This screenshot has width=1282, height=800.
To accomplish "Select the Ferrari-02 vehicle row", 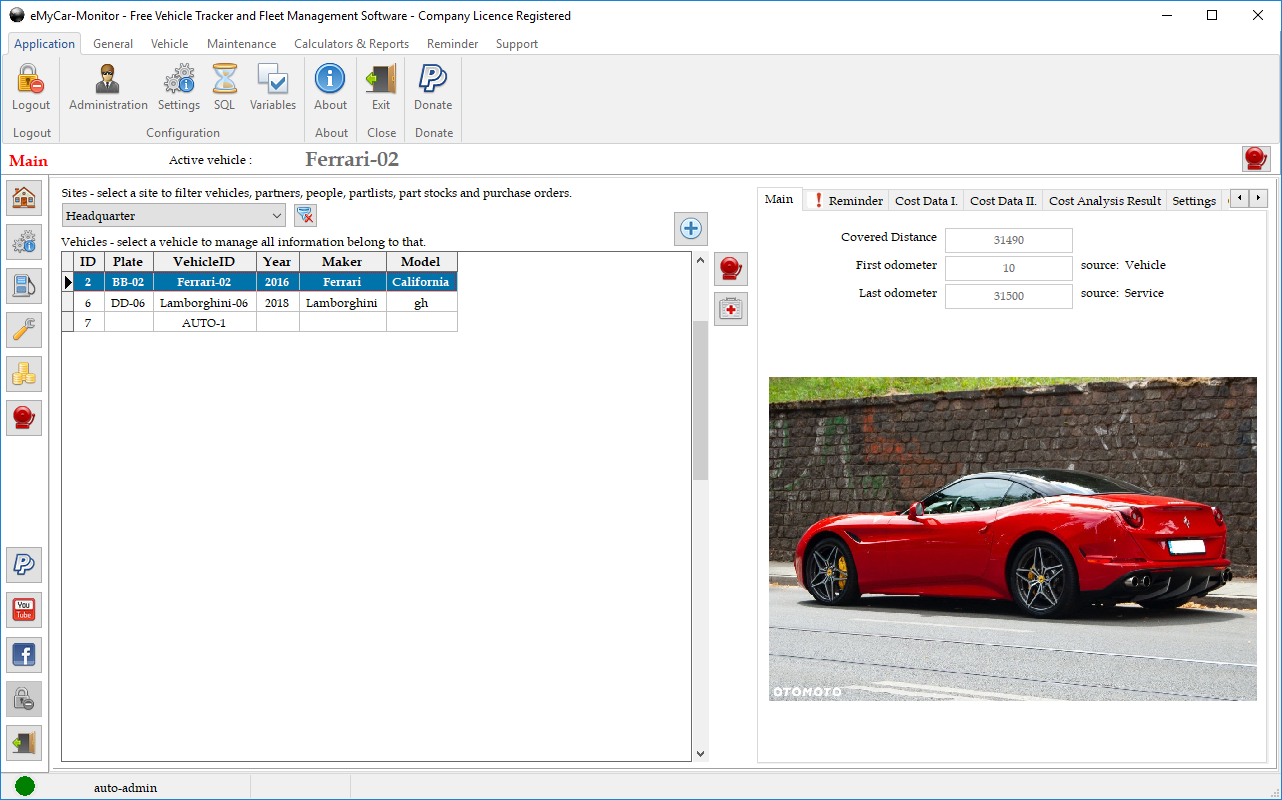I will coord(260,282).
